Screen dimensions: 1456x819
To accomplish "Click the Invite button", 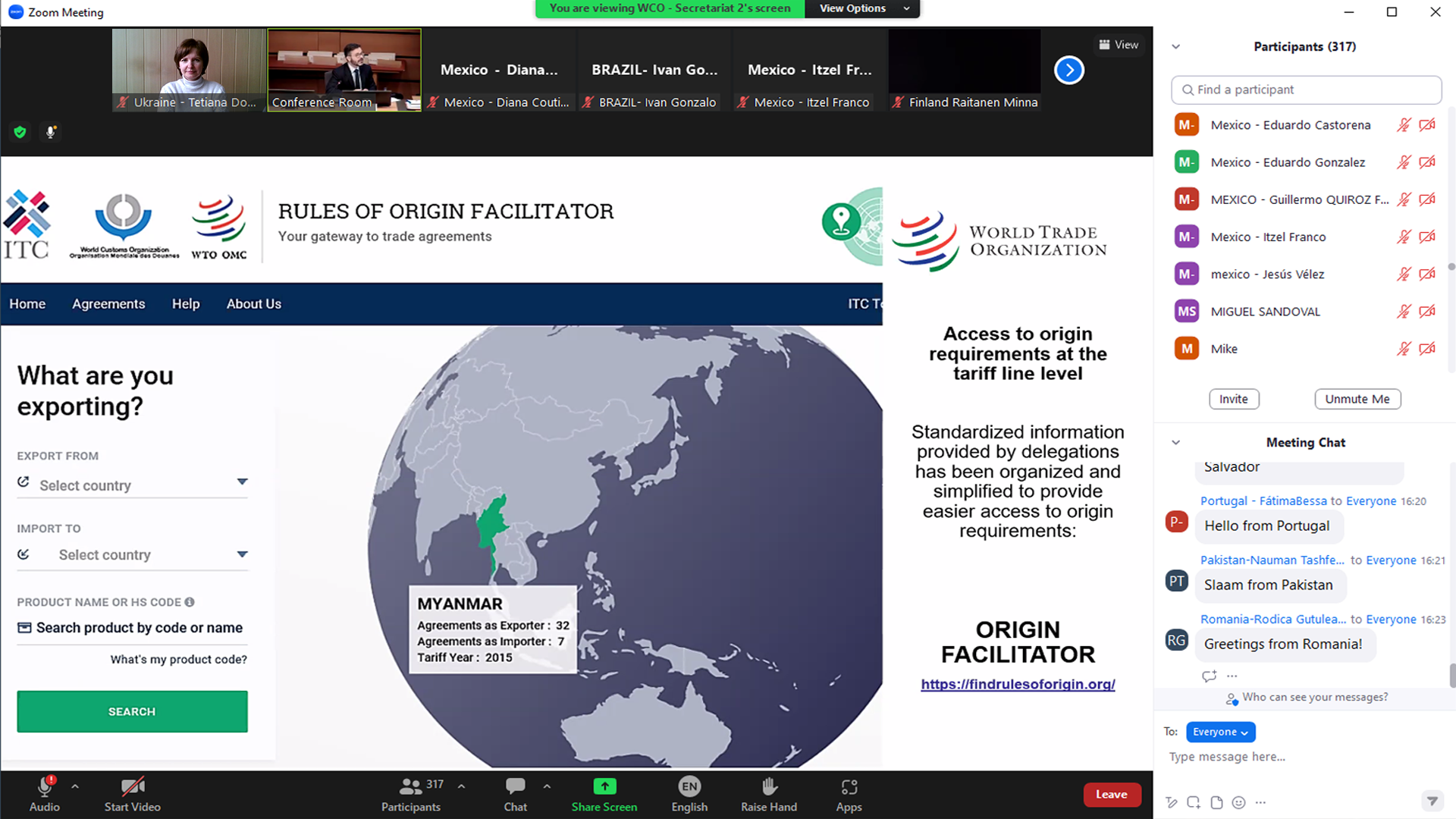I will point(1234,399).
